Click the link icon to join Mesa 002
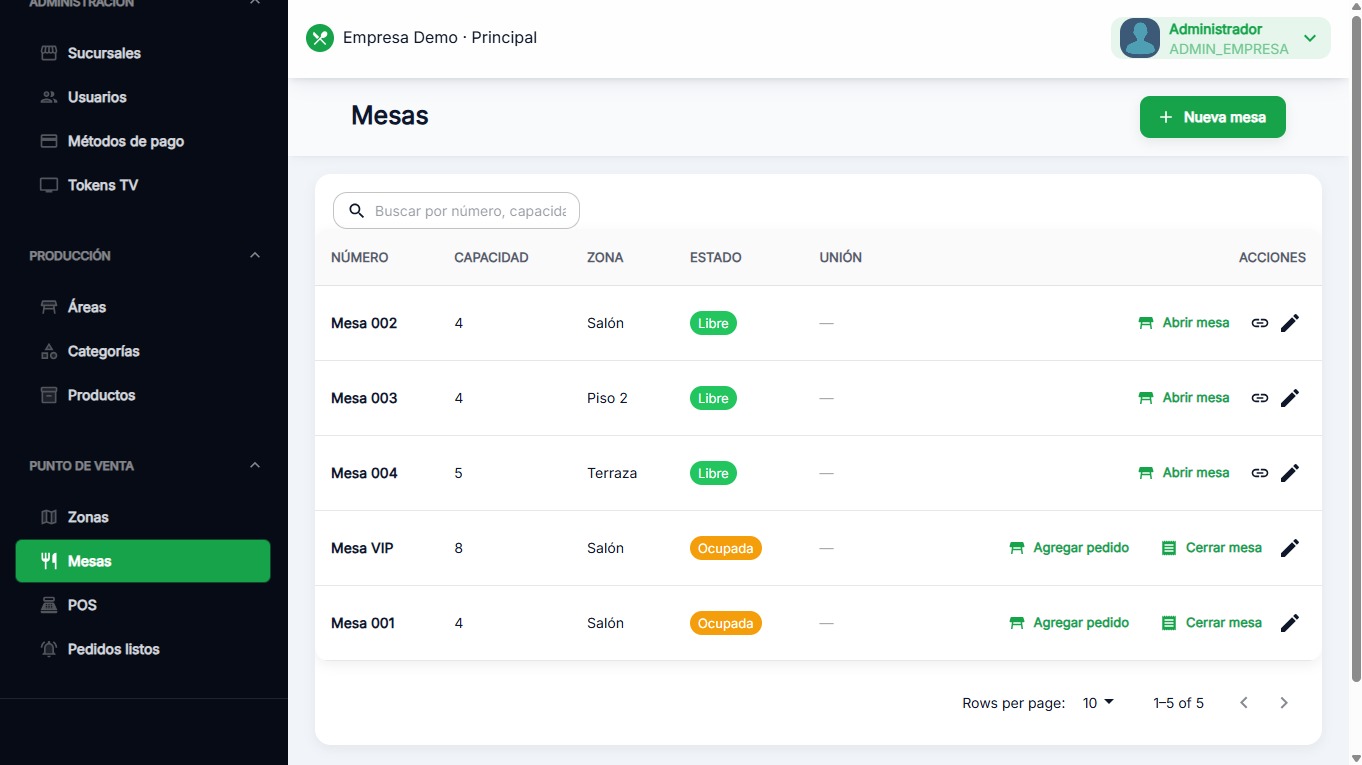The height and width of the screenshot is (765, 1362). pyautogui.click(x=1260, y=322)
